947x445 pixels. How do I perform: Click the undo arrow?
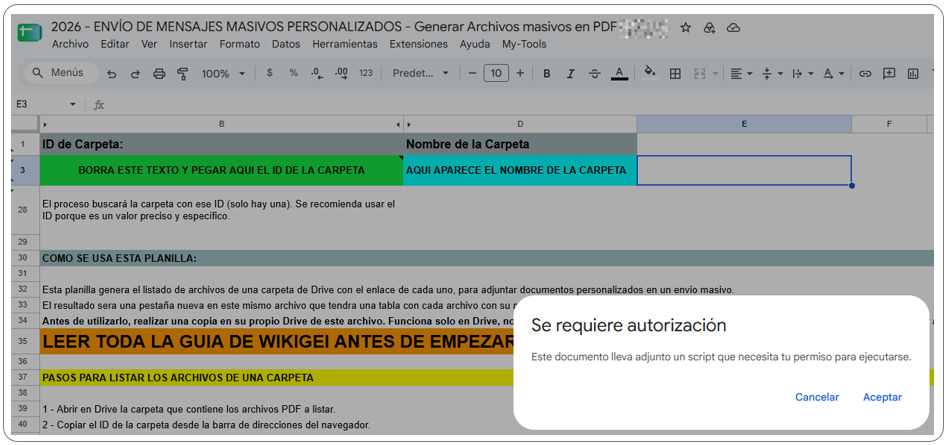[112, 74]
